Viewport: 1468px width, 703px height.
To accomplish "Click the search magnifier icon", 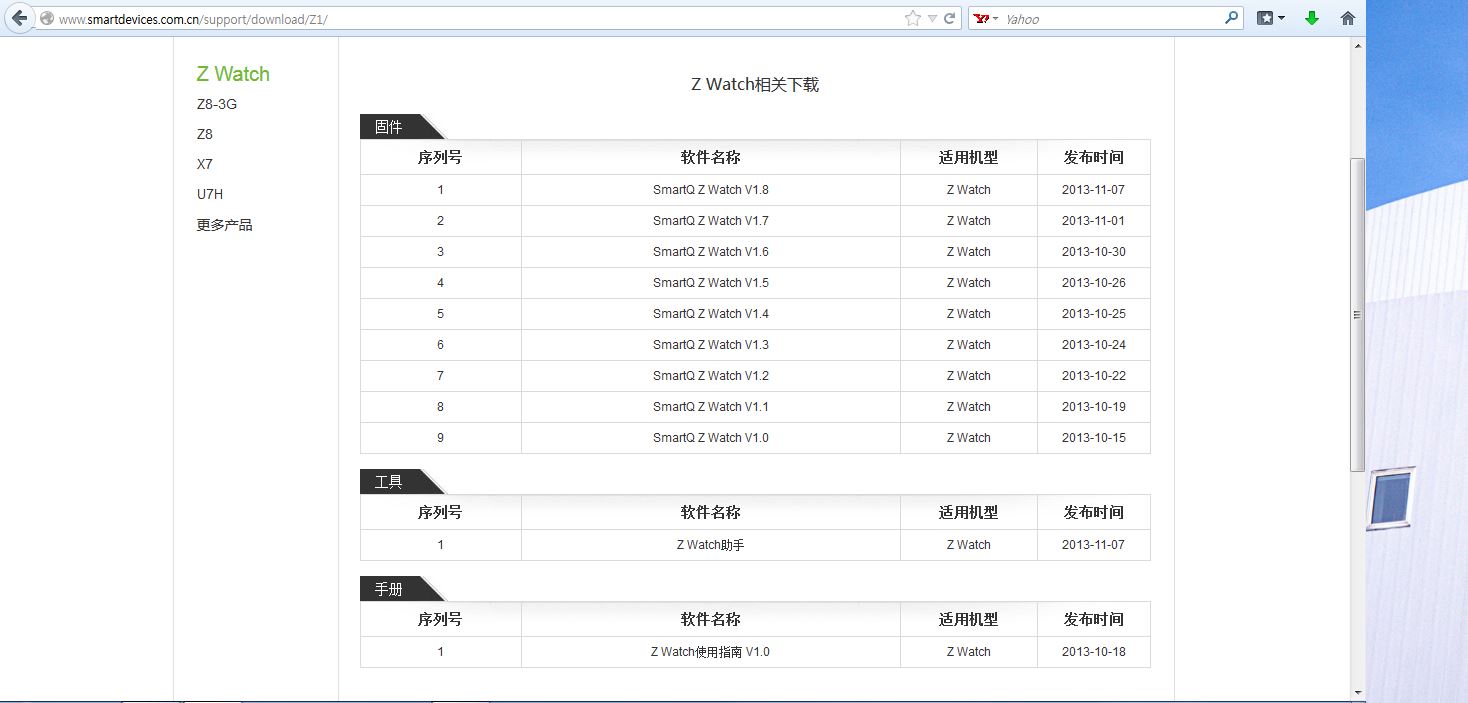I will tap(1231, 18).
